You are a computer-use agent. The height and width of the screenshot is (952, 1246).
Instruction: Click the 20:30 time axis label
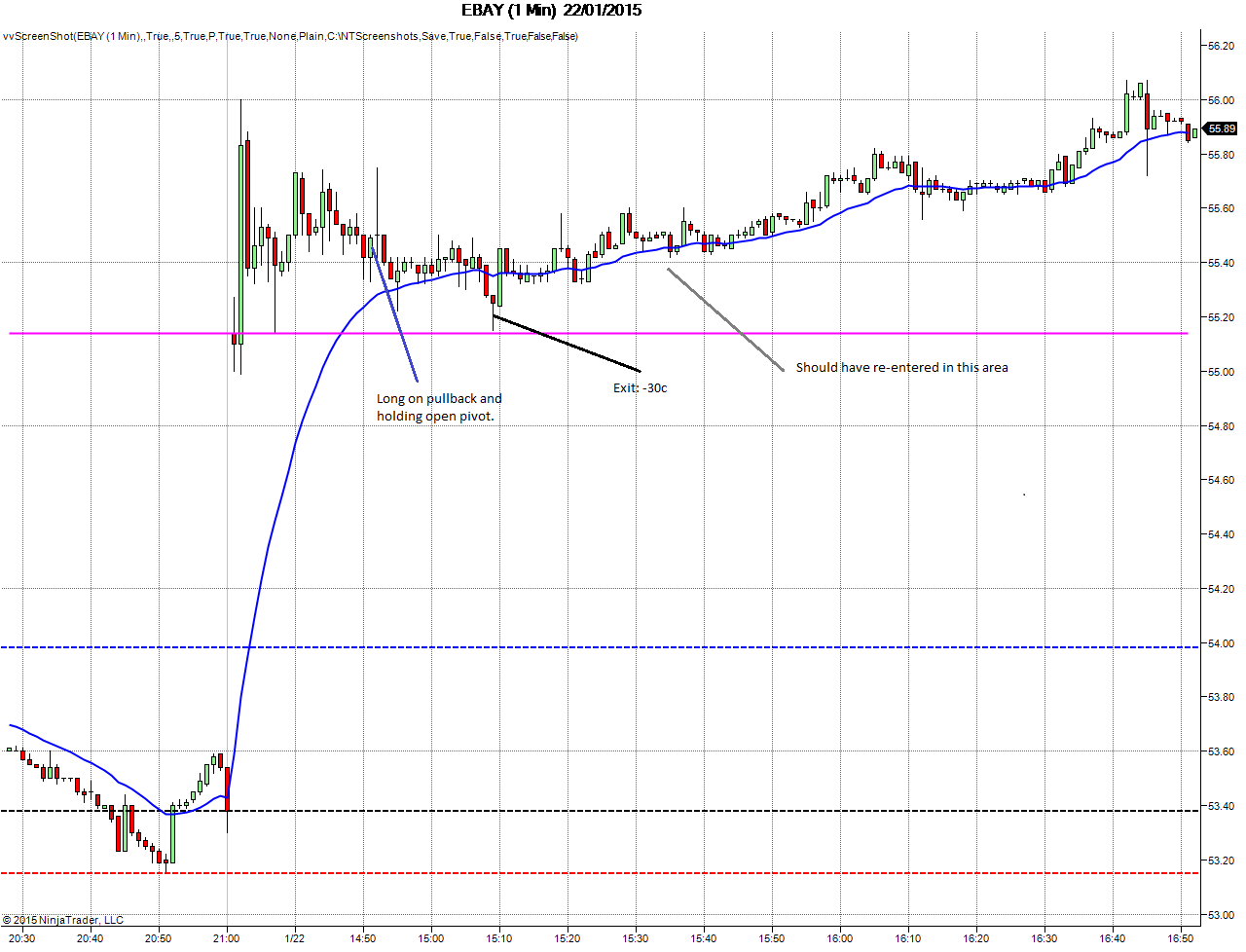[21, 938]
